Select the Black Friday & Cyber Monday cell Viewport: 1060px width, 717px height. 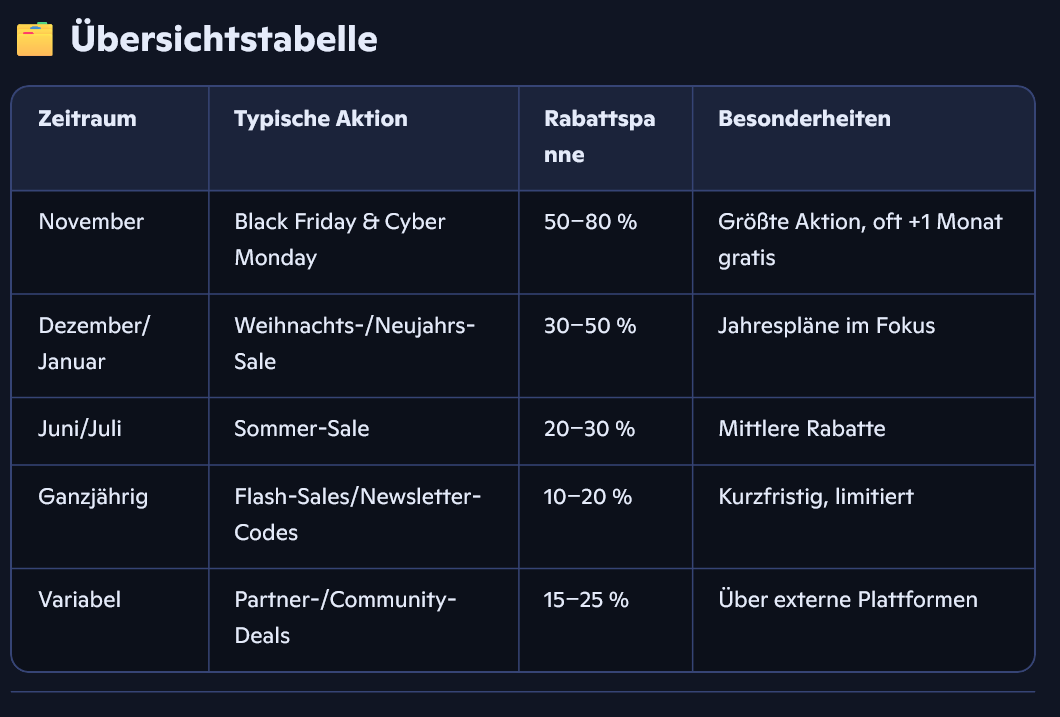coord(340,239)
